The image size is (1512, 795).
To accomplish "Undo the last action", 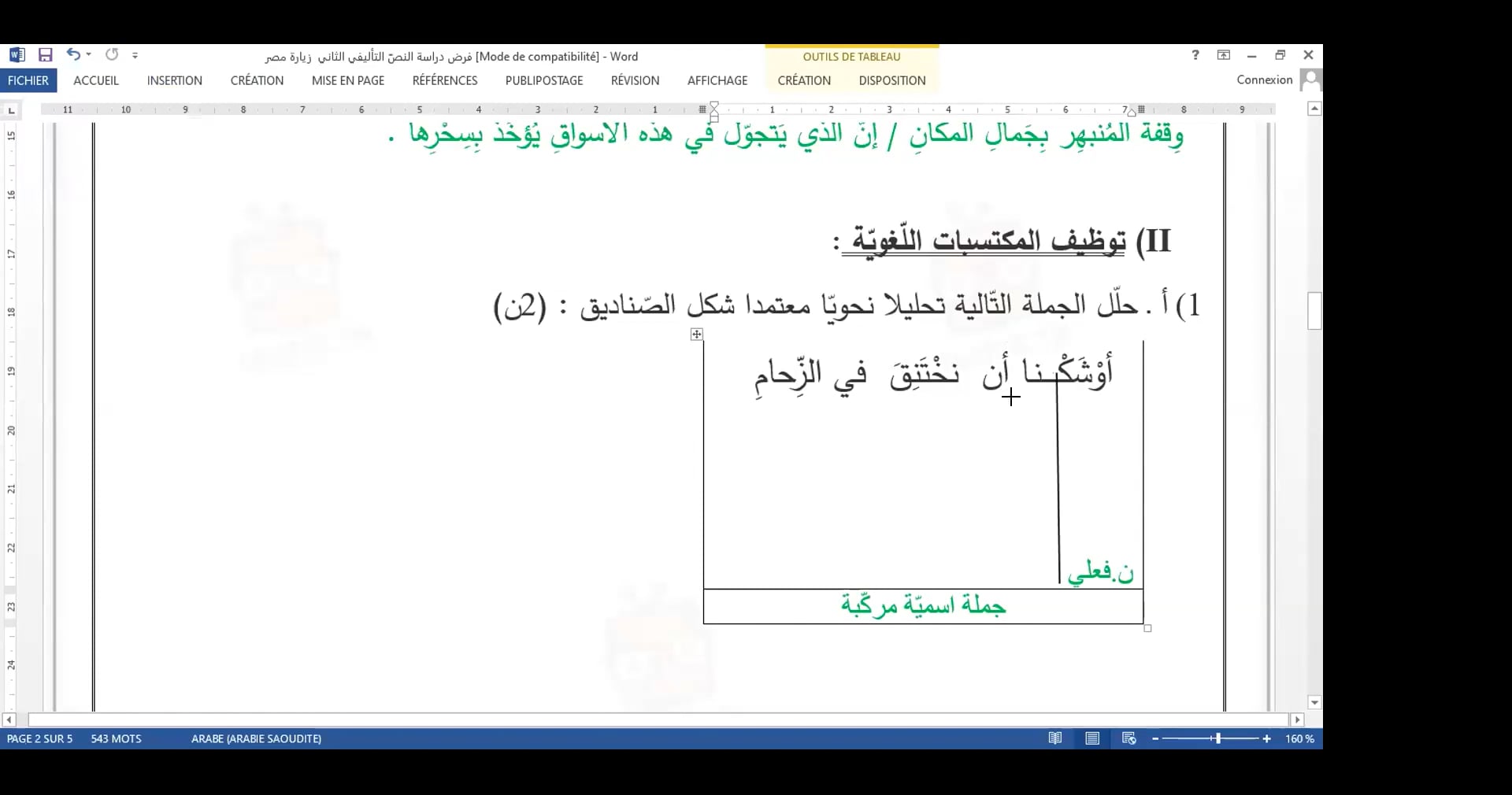I will click(73, 55).
